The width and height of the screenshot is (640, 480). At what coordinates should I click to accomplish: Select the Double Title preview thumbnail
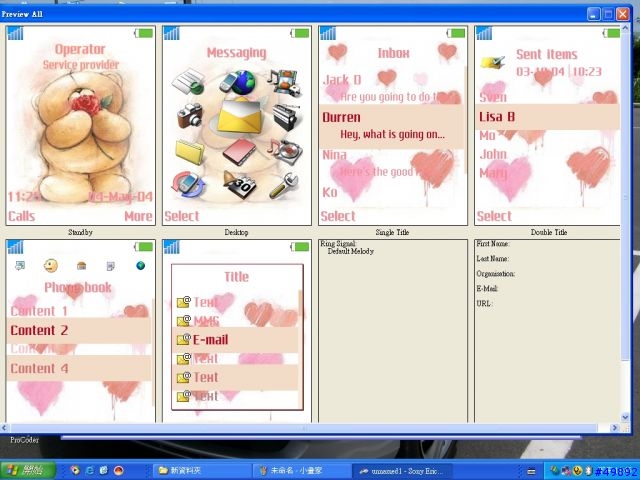click(547, 125)
